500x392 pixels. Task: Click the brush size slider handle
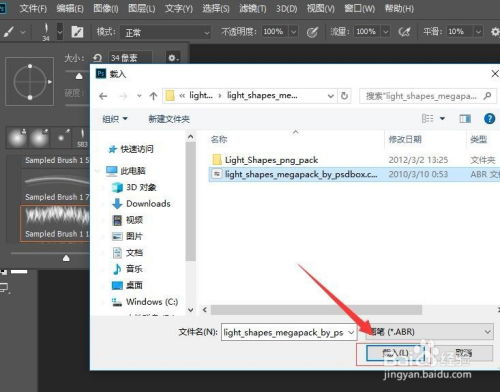(79, 76)
